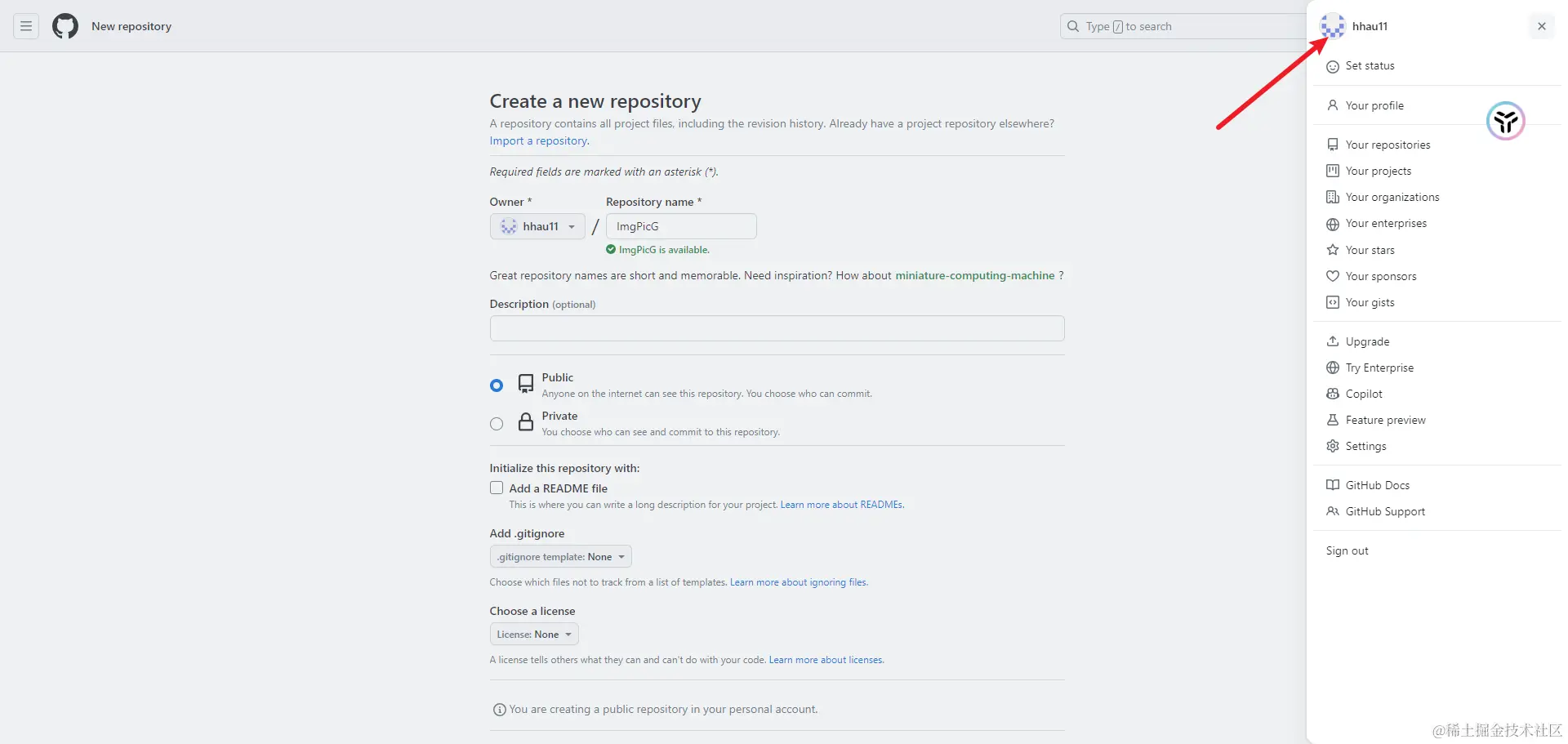Click the floating colorful assistant icon
Screen dimensions: 1568x744
tap(1506, 122)
